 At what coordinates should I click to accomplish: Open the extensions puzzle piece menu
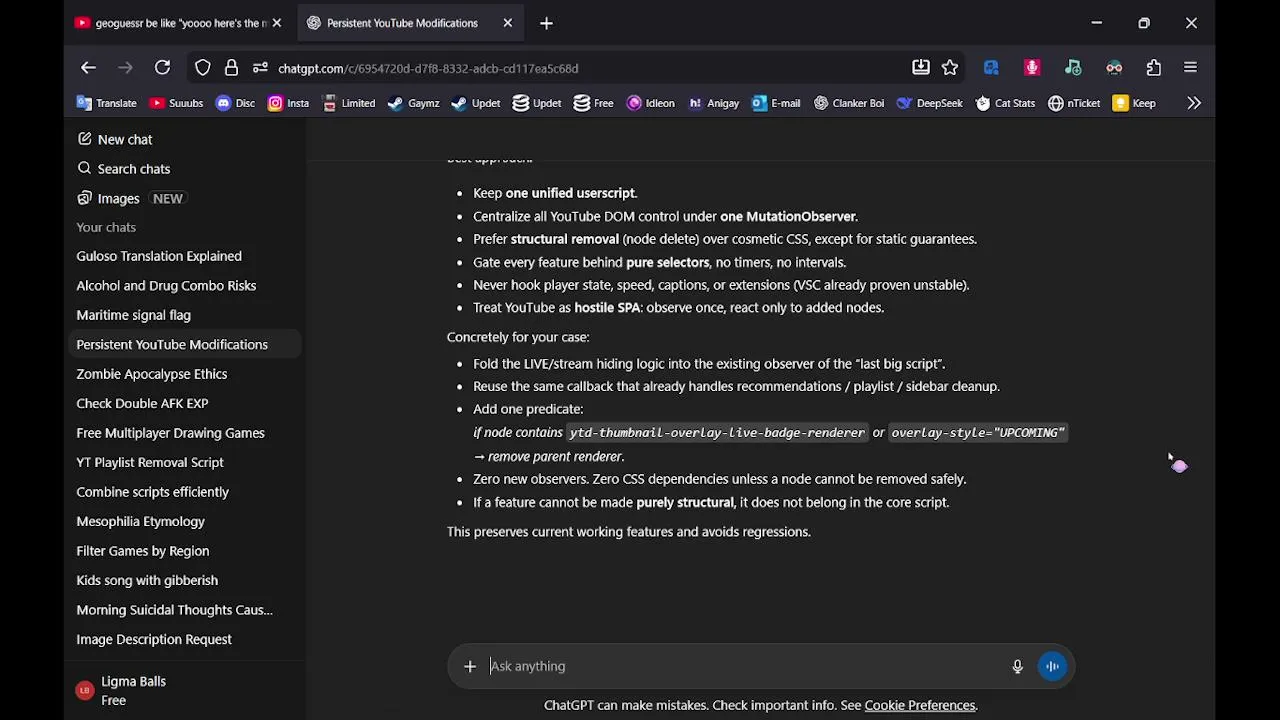[x=1154, y=68]
